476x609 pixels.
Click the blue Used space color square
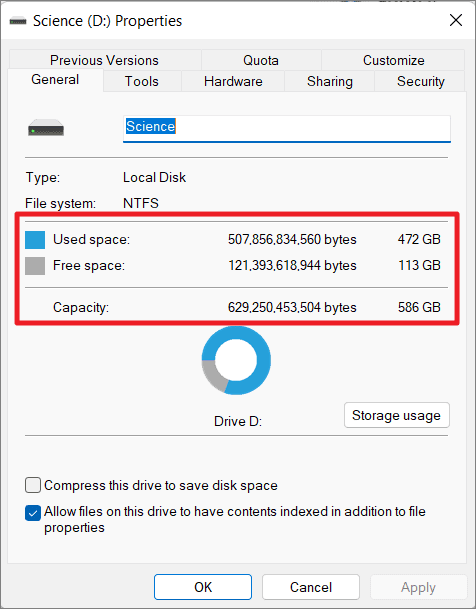35,240
